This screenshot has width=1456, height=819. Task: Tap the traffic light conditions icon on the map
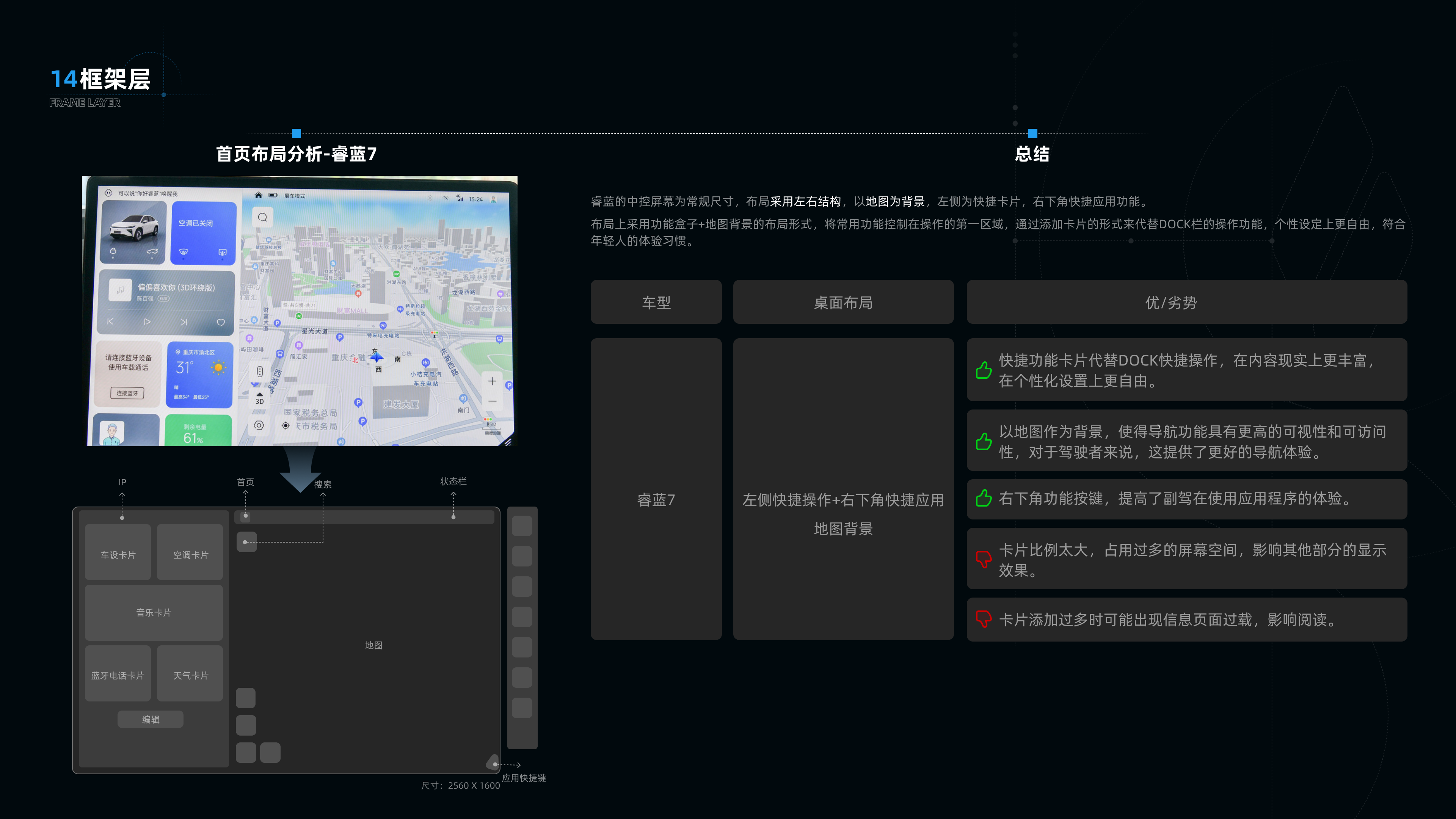[260, 371]
